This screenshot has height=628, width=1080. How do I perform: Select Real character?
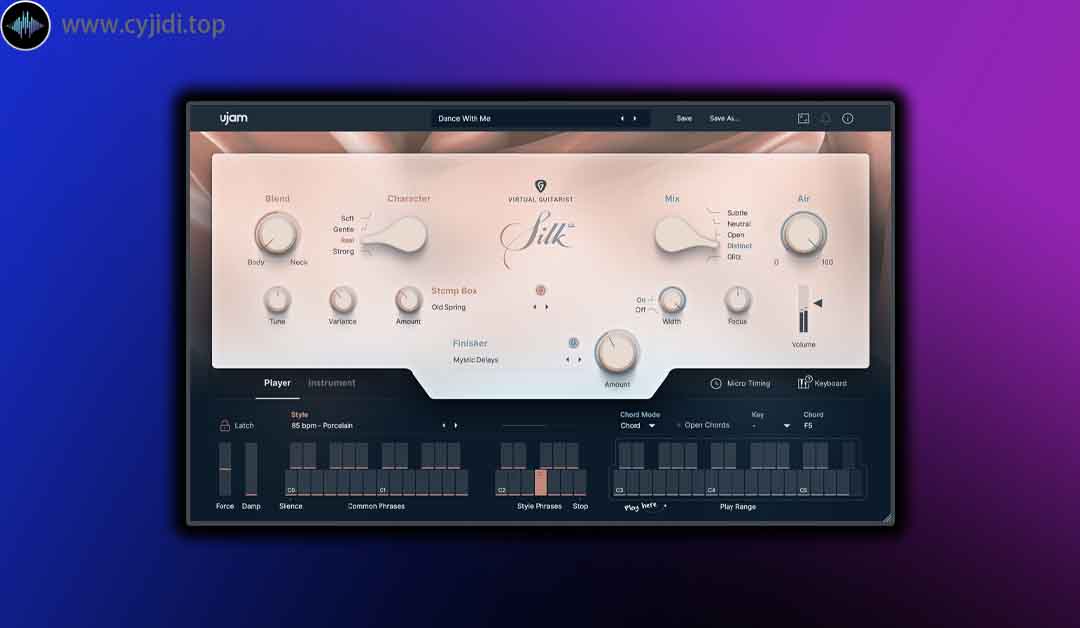(x=347, y=240)
